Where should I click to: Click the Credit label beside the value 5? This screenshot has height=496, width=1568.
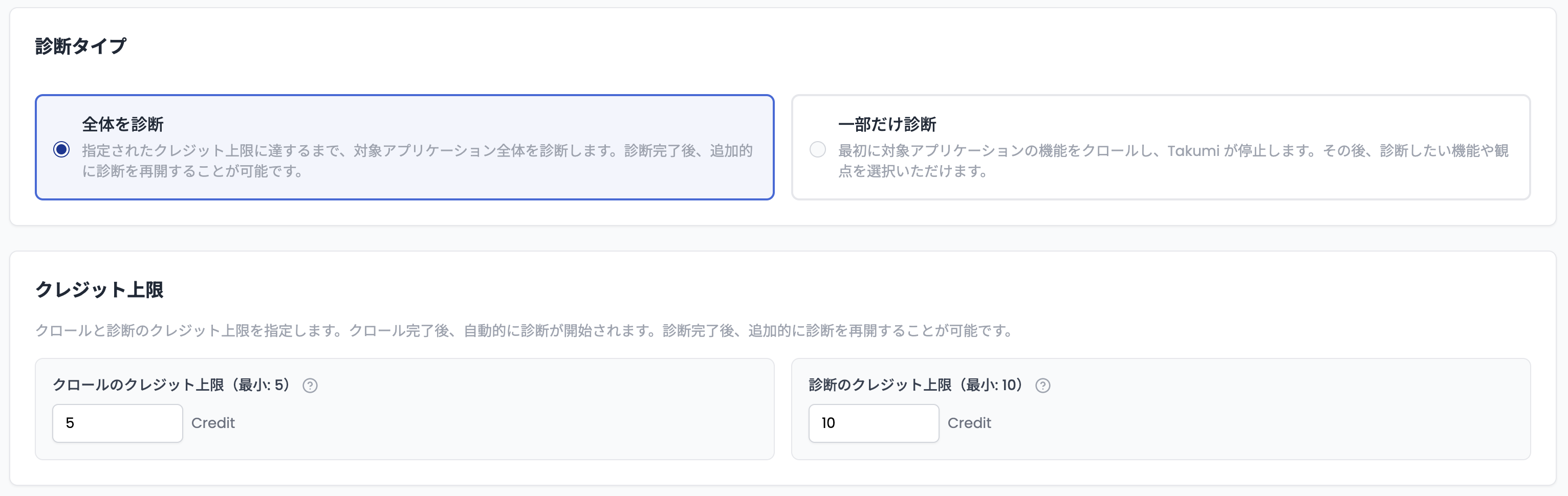pyautogui.click(x=213, y=423)
